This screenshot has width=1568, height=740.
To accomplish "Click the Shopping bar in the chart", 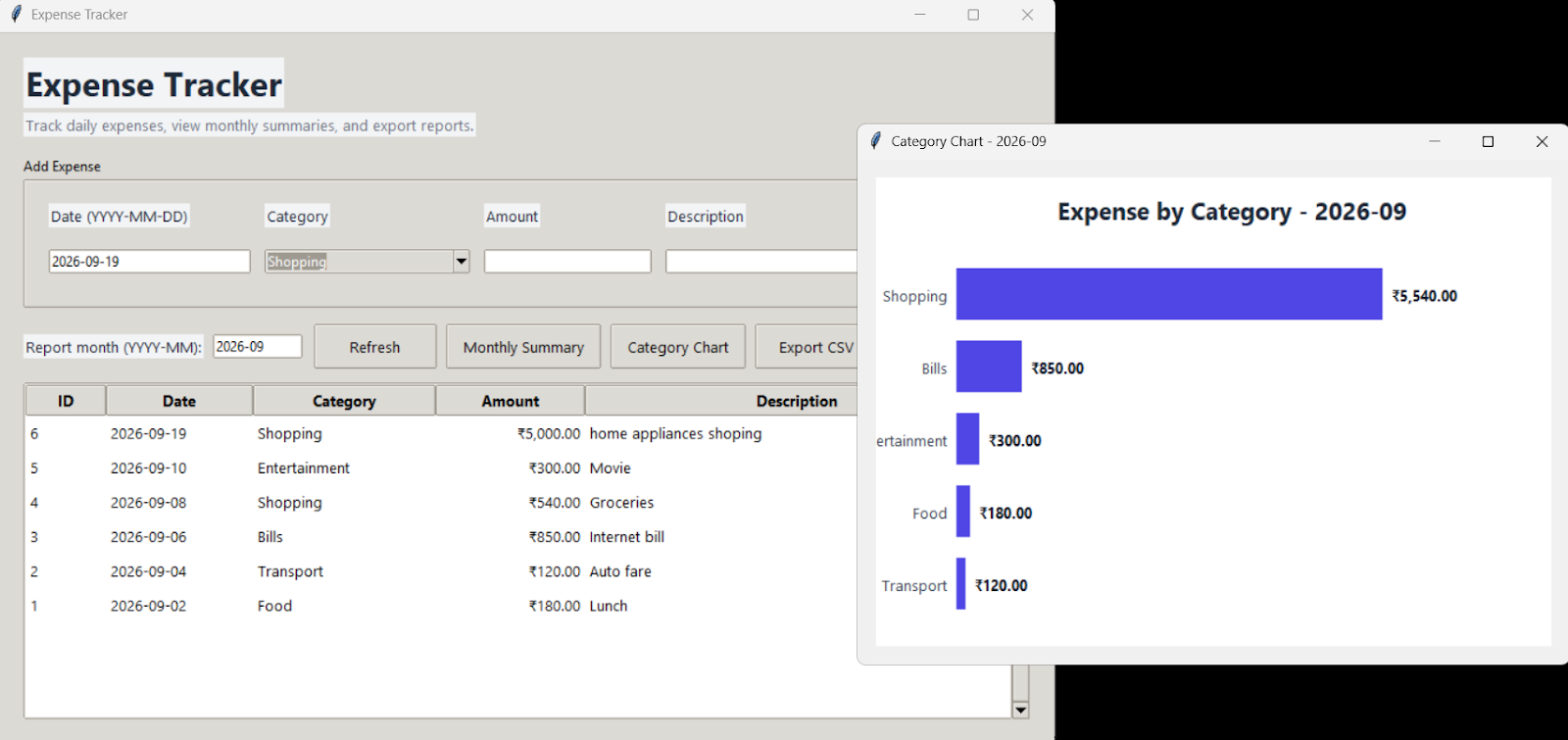I will [x=1169, y=294].
